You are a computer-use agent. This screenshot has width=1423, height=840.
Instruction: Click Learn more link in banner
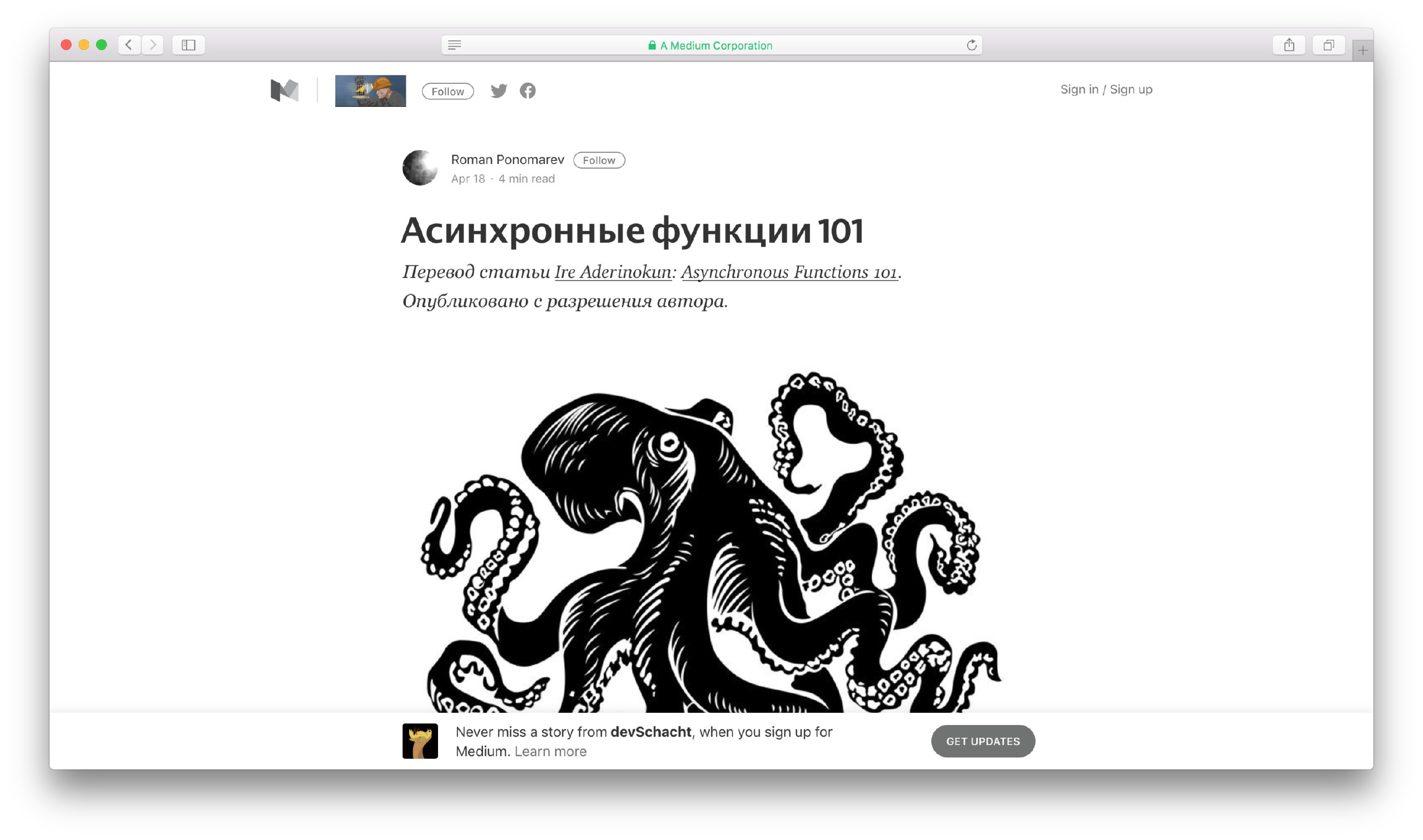click(550, 751)
